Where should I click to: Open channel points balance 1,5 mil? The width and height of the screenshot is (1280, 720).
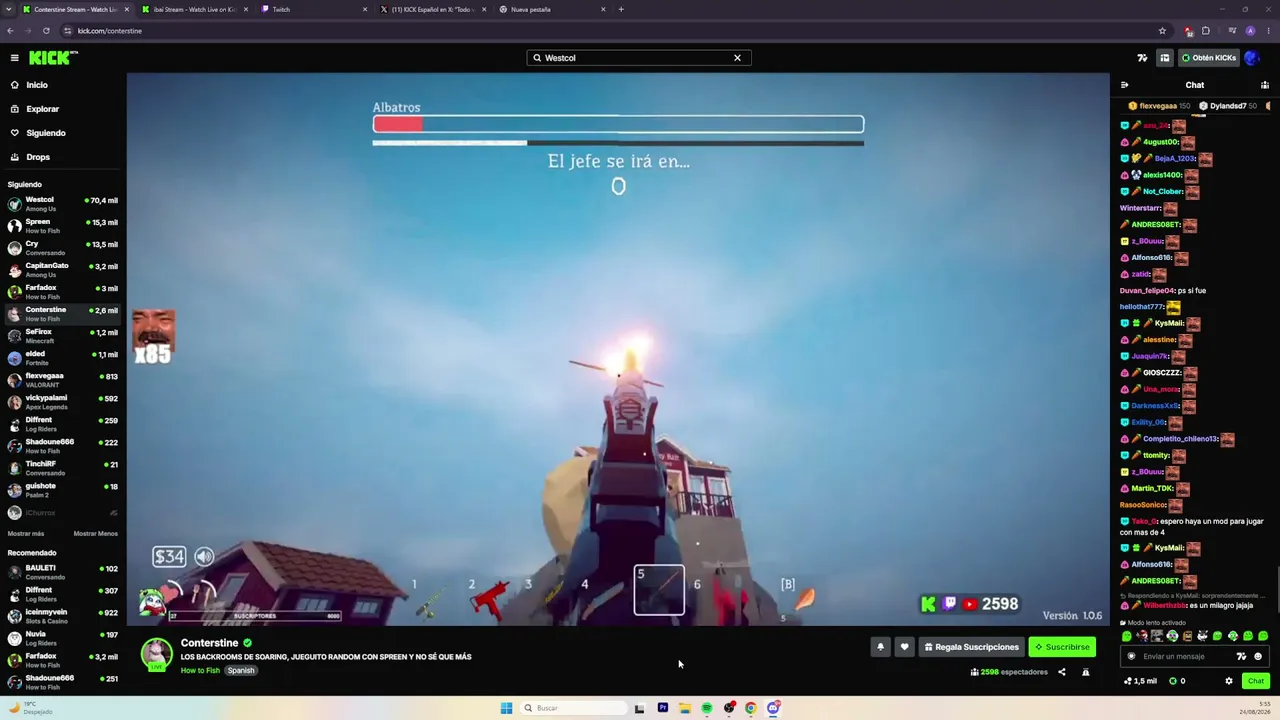[x=1140, y=681]
